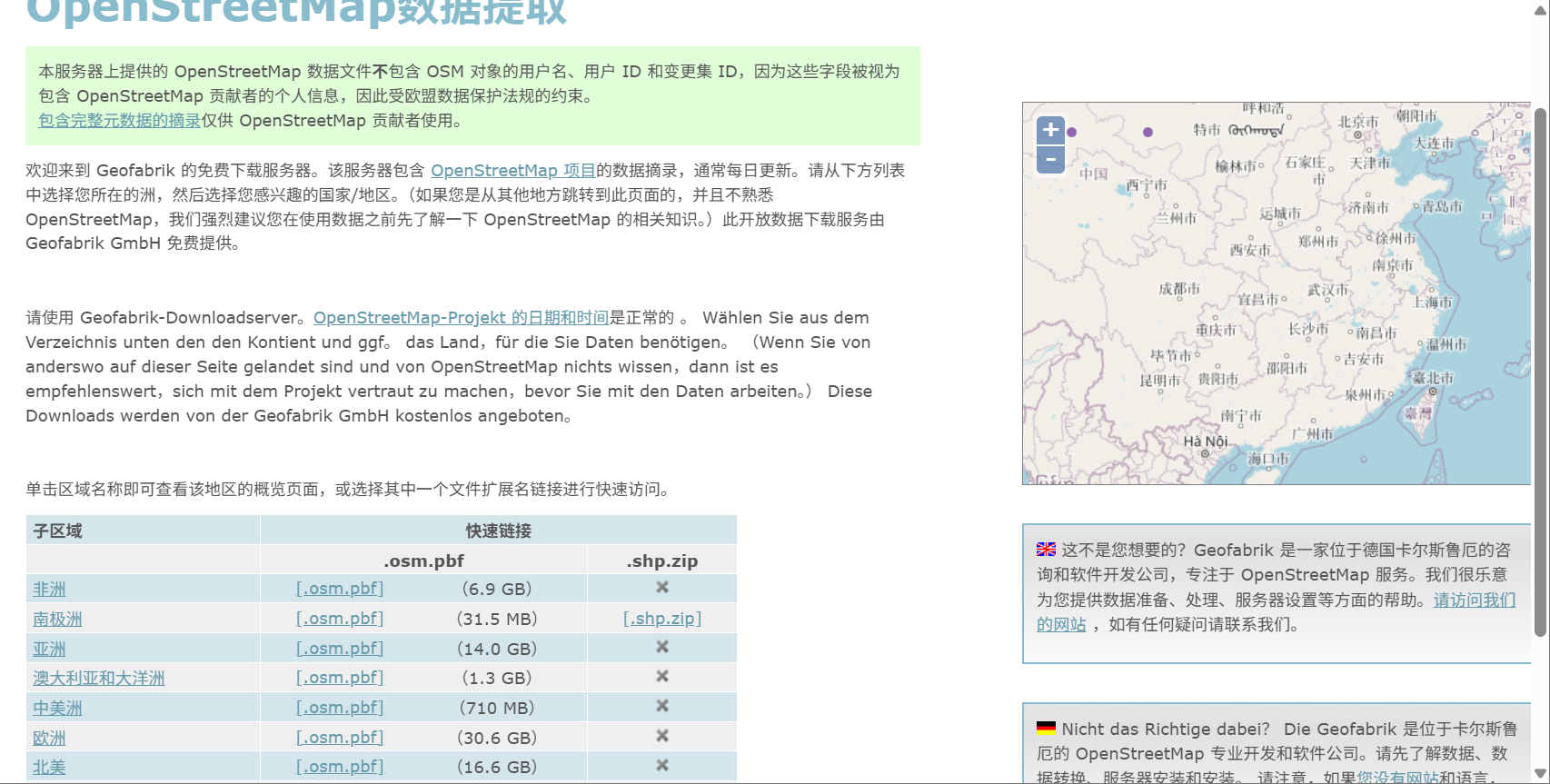1550x784 pixels.
Task: Click the (1.3 GB) size value
Action: (x=497, y=678)
